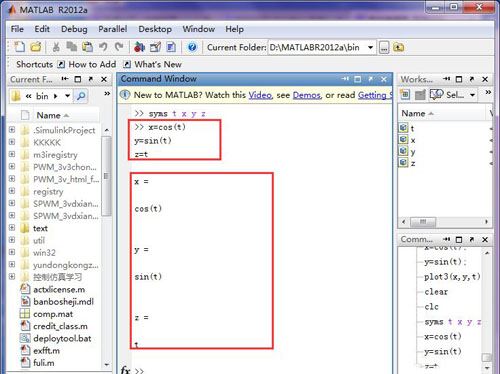This screenshot has height=374, width=500.
Task: Select variable y in Workspace
Action: coord(413,152)
